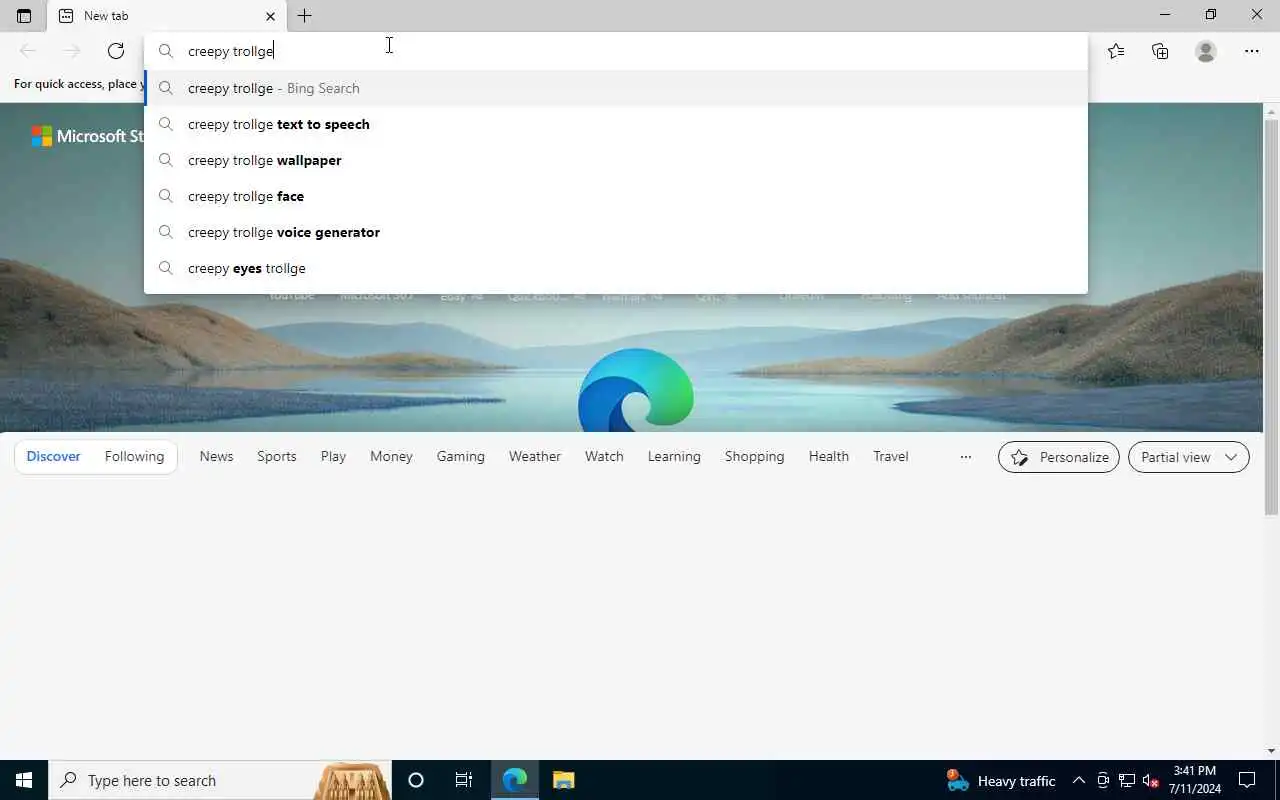Open the Heavy traffic news widget
This screenshot has height=800, width=1280.
[1001, 780]
